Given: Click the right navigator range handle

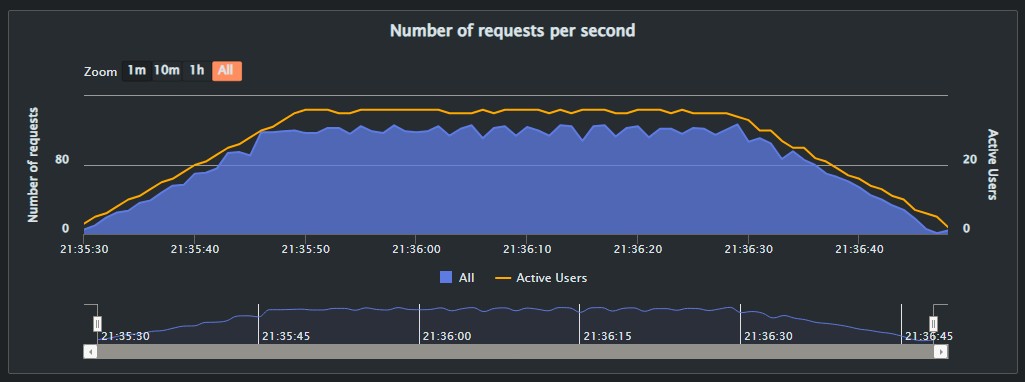Looking at the screenshot, I should [x=933, y=324].
